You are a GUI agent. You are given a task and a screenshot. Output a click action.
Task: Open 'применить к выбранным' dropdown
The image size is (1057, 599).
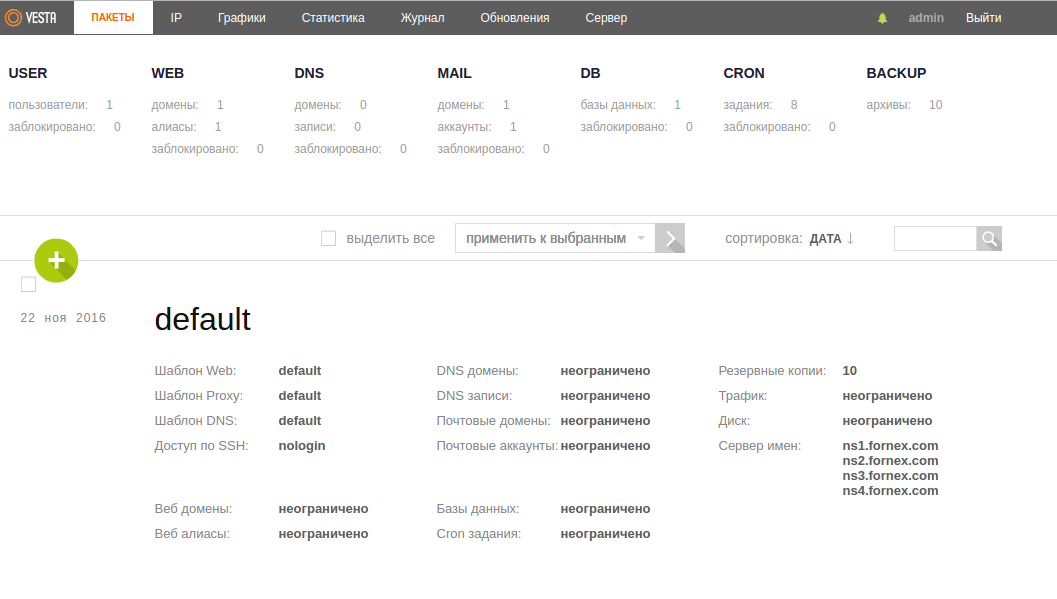tap(555, 238)
